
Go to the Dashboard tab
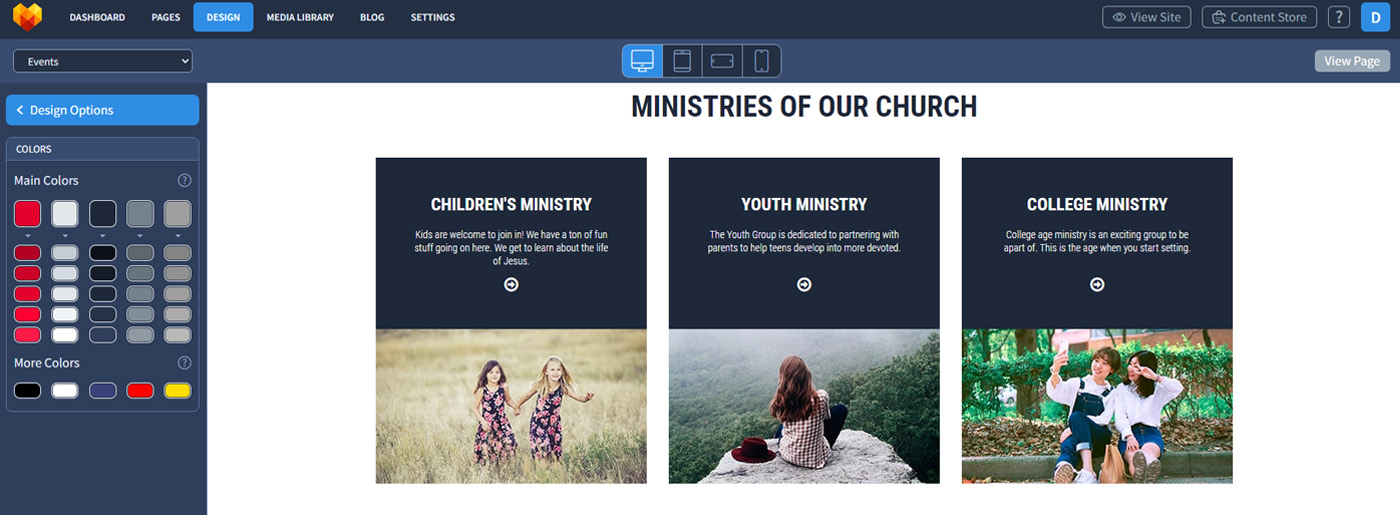pyautogui.click(x=97, y=17)
